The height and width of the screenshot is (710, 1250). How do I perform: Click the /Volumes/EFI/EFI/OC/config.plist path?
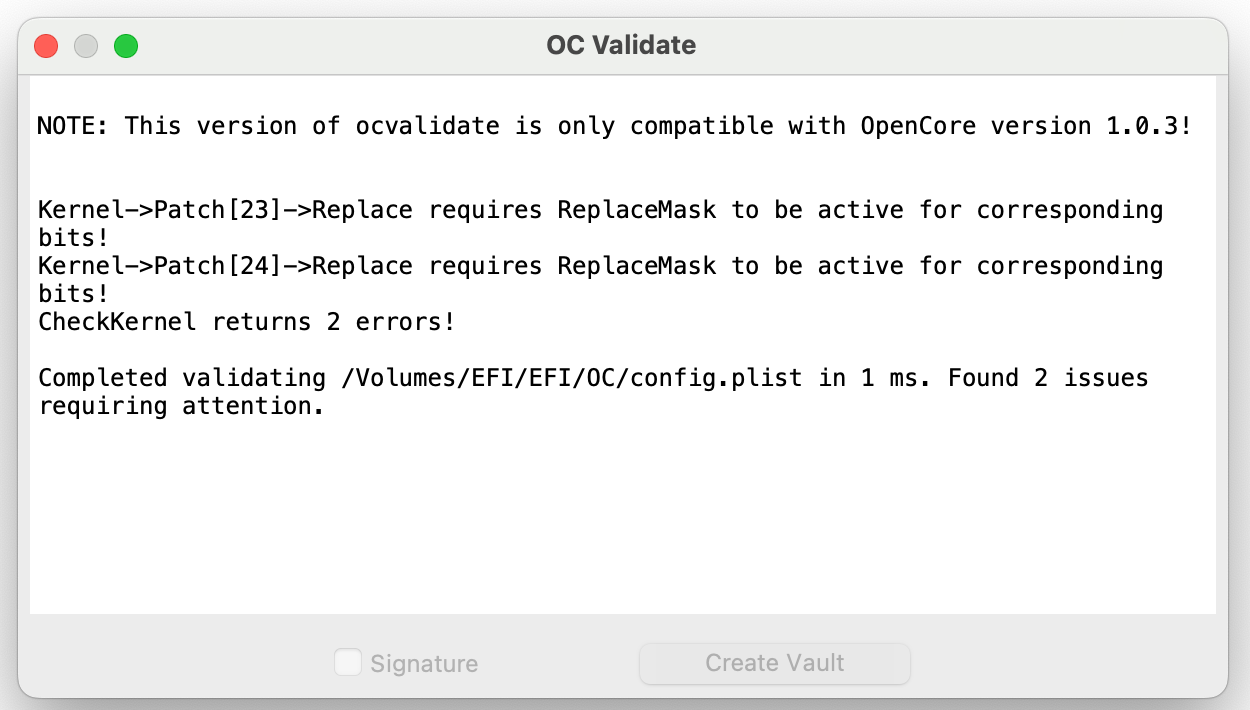(565, 378)
